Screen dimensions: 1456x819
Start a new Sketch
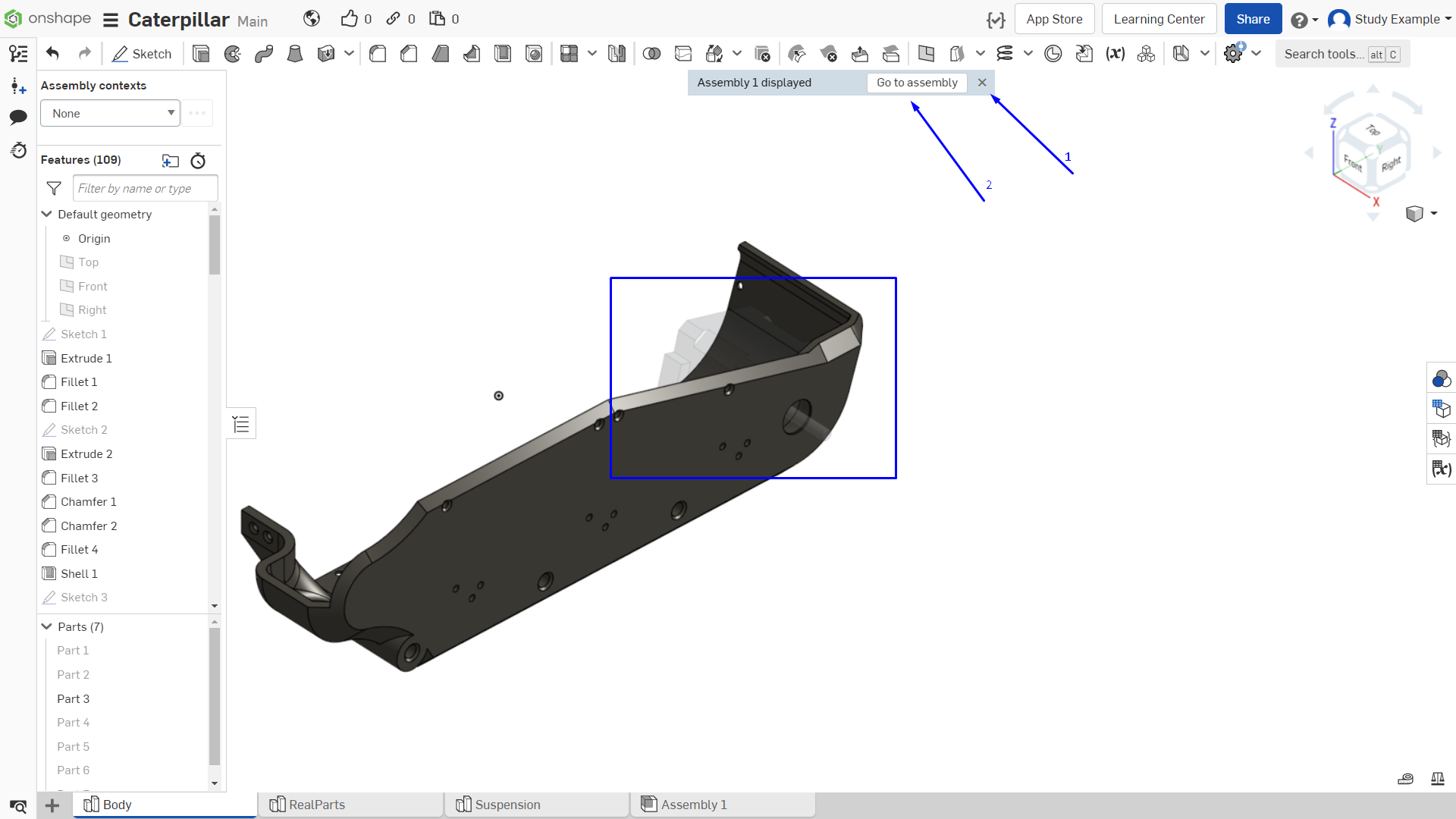142,54
